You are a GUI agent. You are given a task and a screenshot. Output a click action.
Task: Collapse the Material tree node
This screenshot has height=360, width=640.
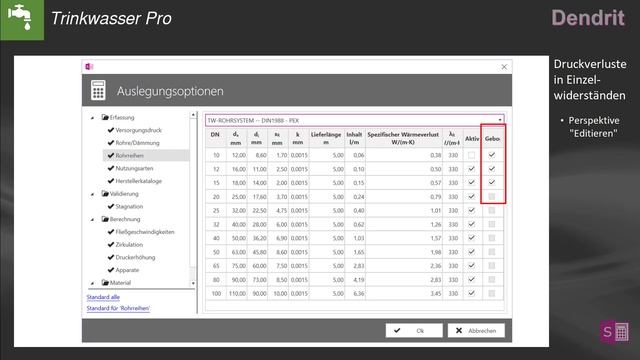coord(93,283)
